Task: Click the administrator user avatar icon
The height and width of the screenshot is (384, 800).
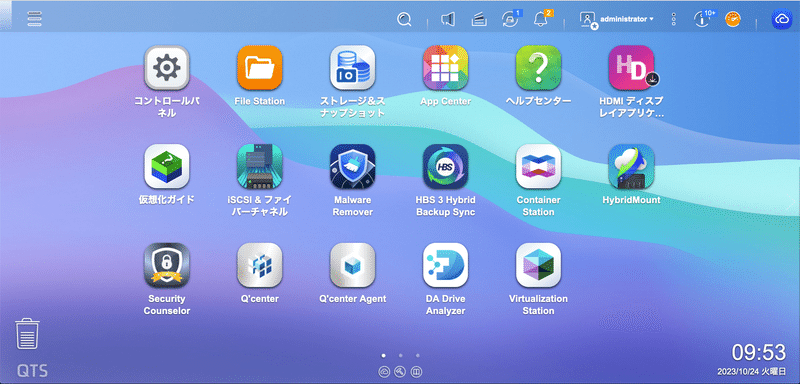Action: click(x=588, y=20)
